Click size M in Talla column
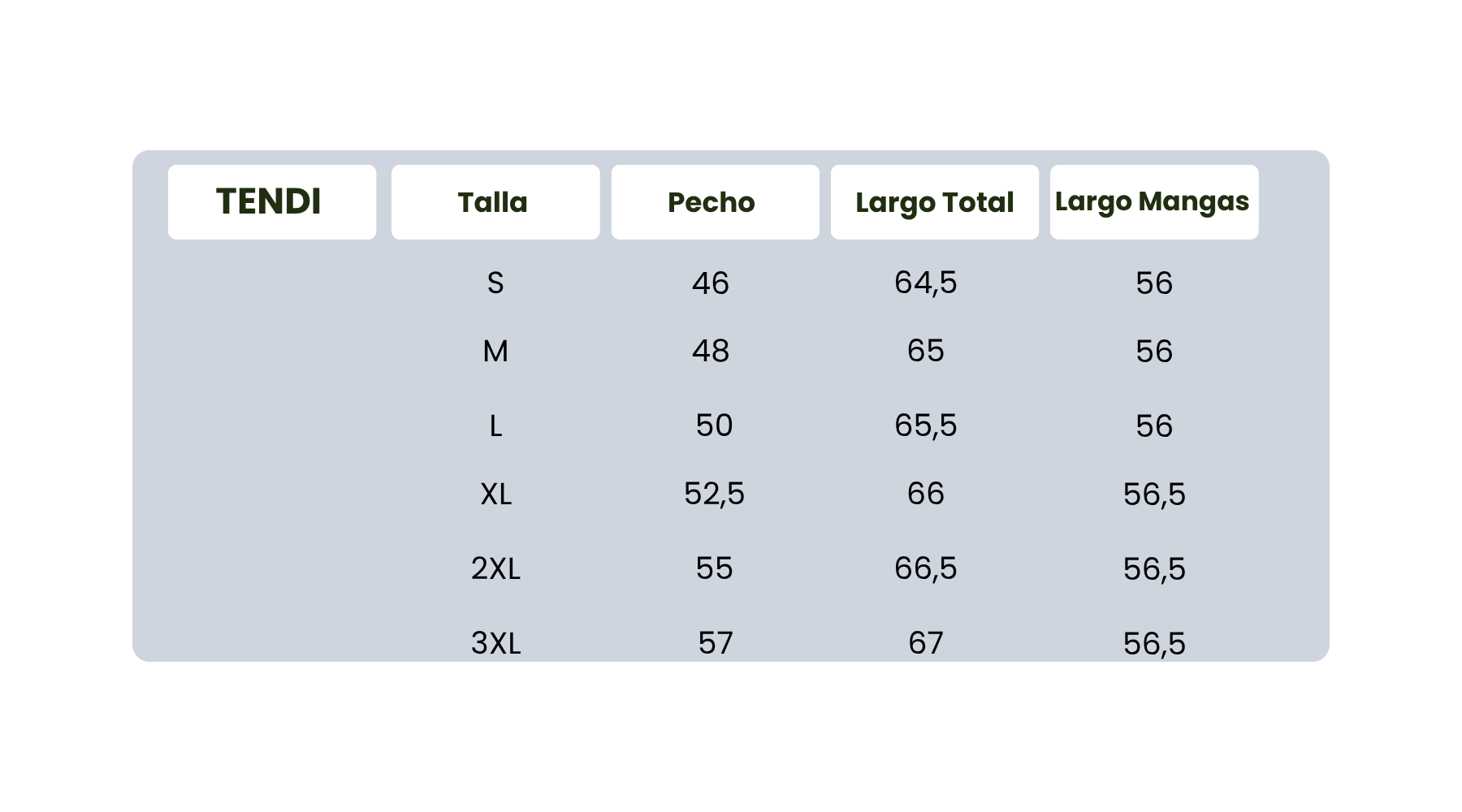The height and width of the screenshot is (812, 1462). tap(495, 352)
